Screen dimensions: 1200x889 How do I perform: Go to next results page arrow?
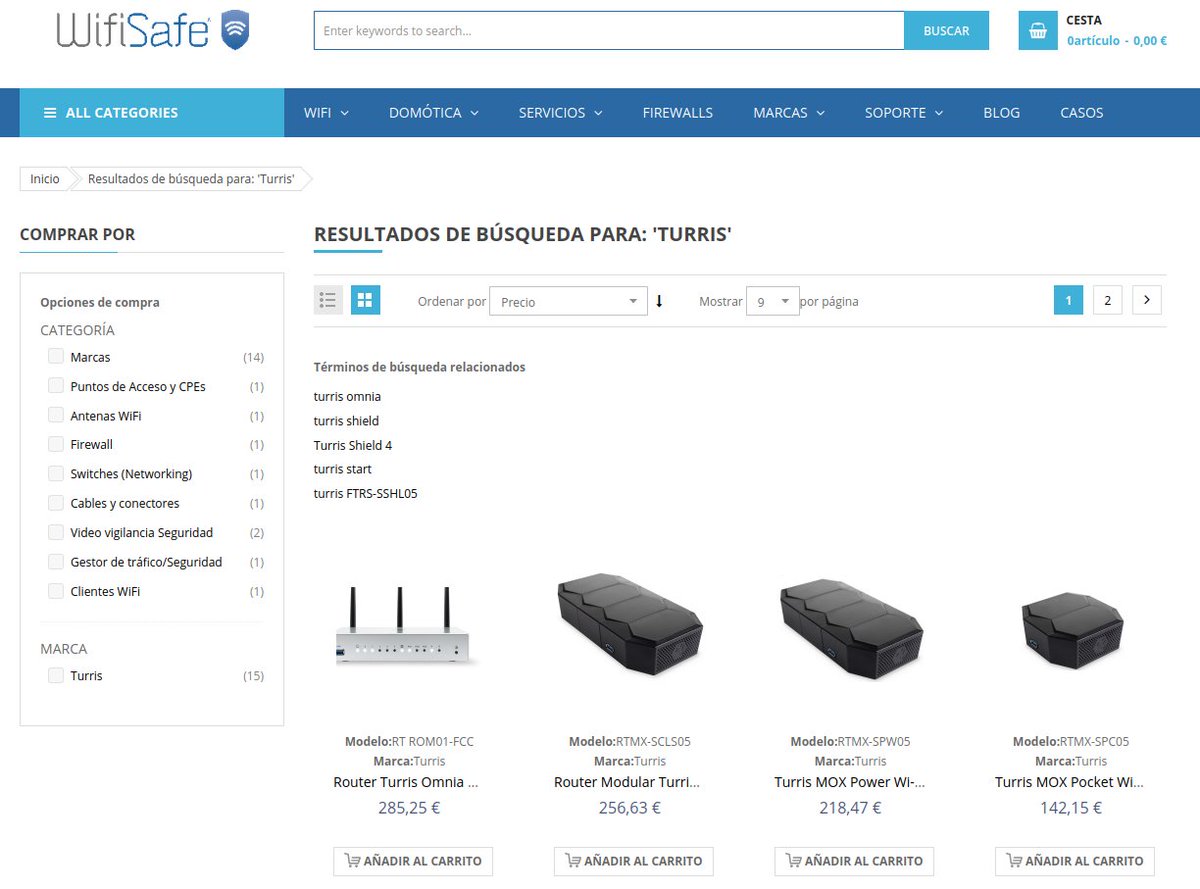point(1146,300)
